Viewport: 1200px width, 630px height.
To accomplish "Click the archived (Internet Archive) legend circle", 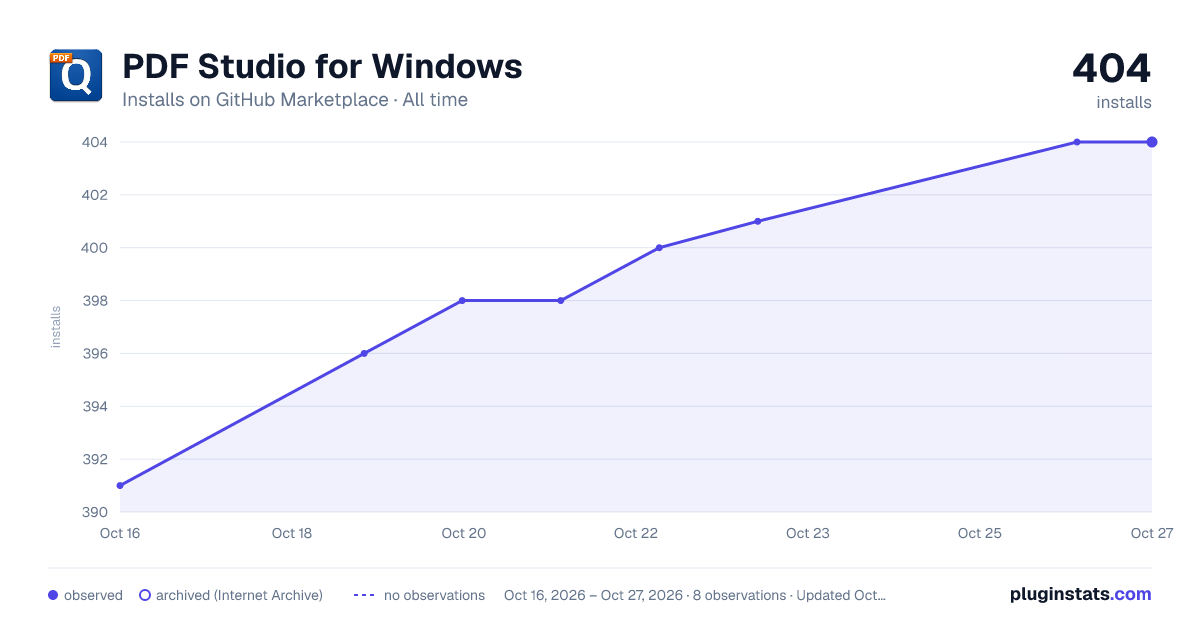I will (145, 595).
